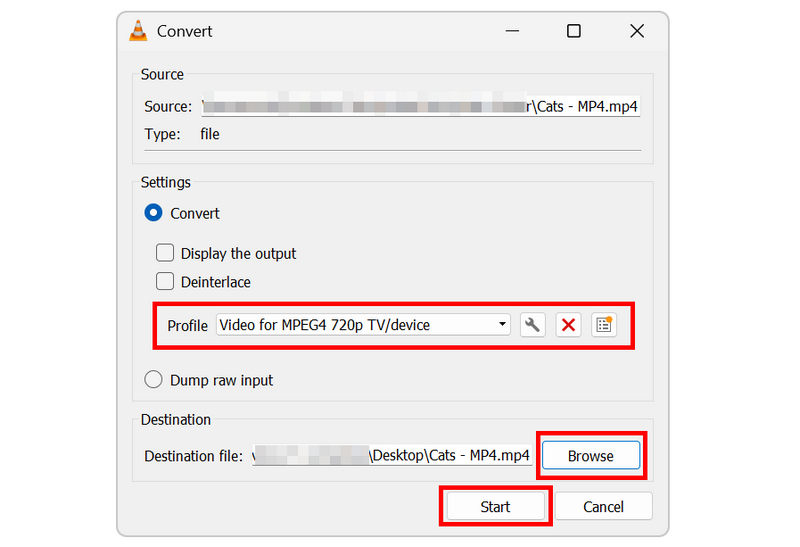This screenshot has width=800, height=547.
Task: Select the Convert radio button
Action: click(x=154, y=213)
